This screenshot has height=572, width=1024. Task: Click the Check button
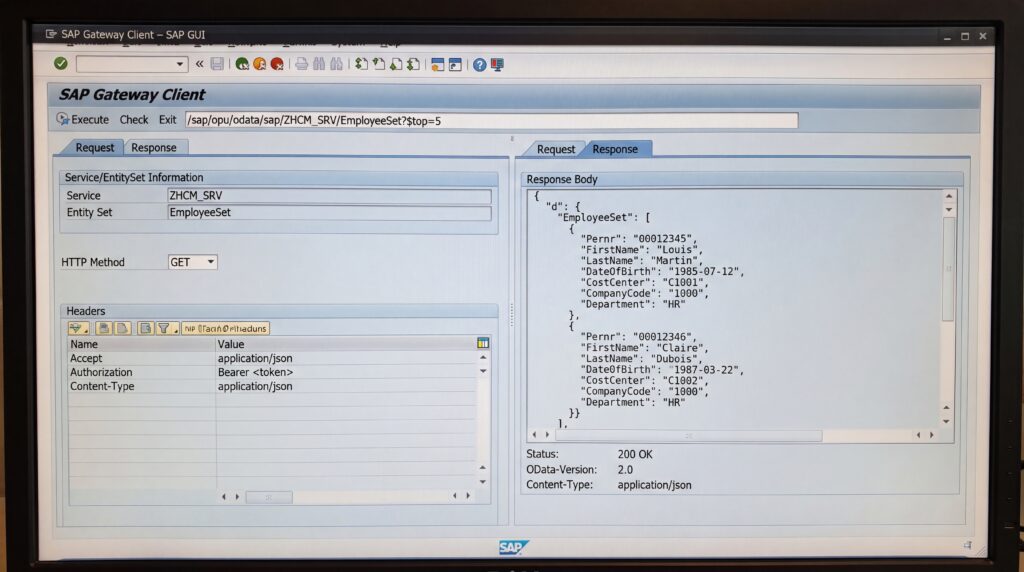(x=134, y=119)
